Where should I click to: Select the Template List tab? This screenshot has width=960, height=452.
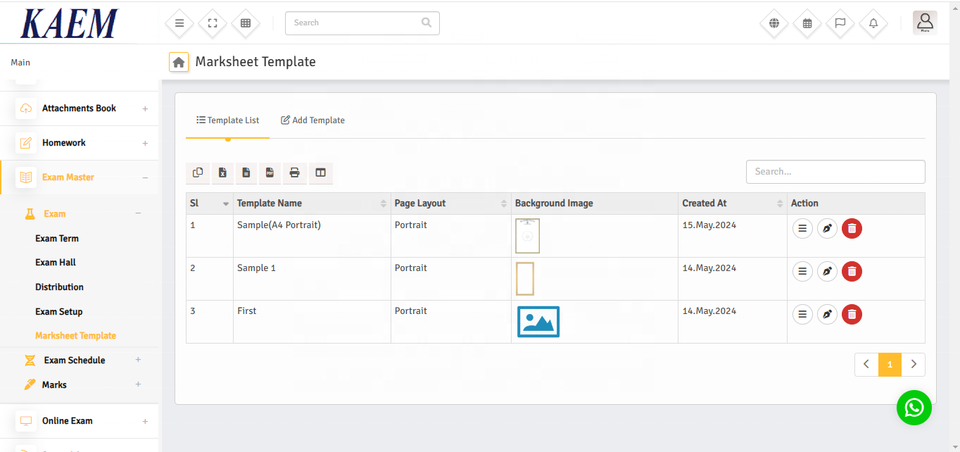pyautogui.click(x=228, y=120)
